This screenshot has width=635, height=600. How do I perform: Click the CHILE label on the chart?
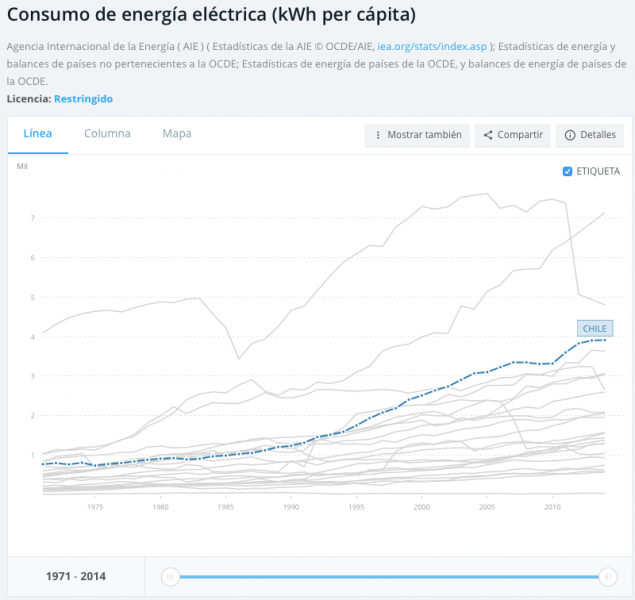(595, 328)
